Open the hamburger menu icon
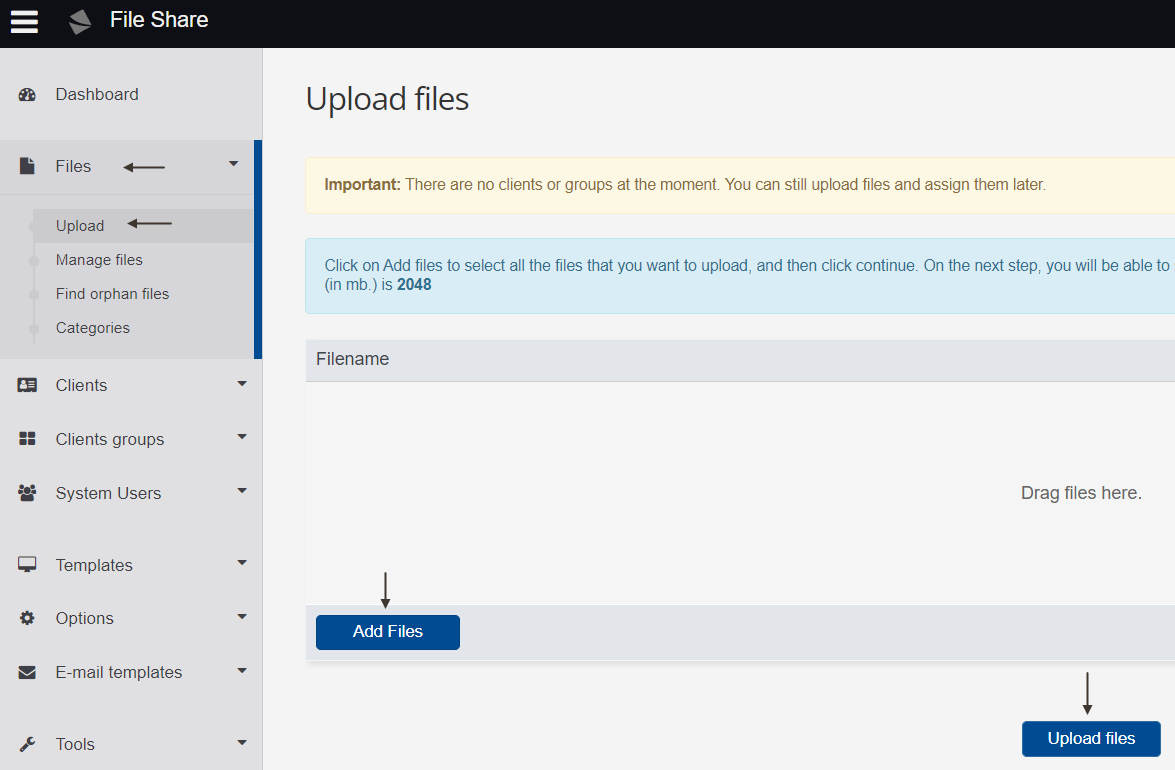The width and height of the screenshot is (1175, 770). point(24,21)
